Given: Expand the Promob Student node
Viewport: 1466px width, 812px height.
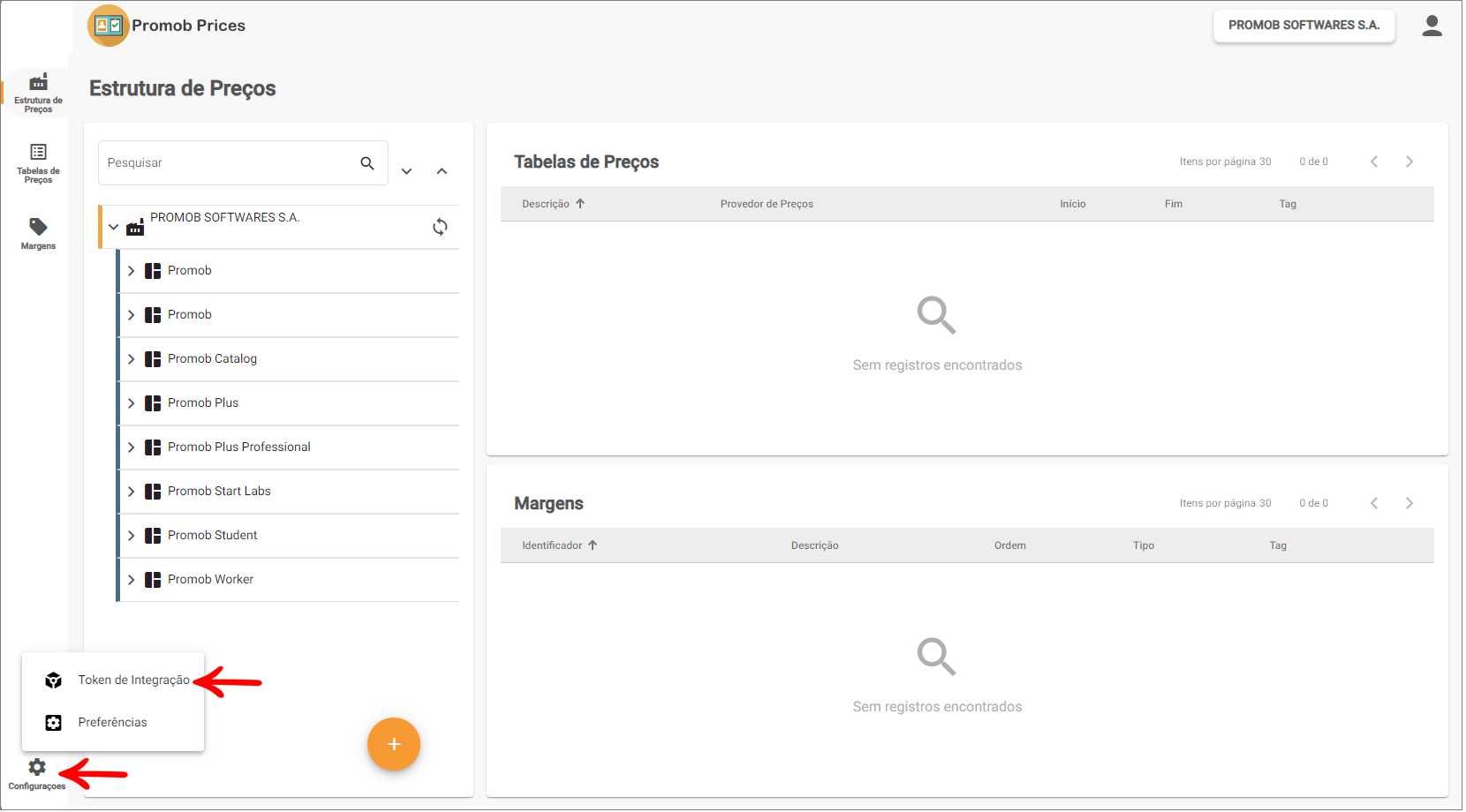Looking at the screenshot, I should [x=131, y=536].
